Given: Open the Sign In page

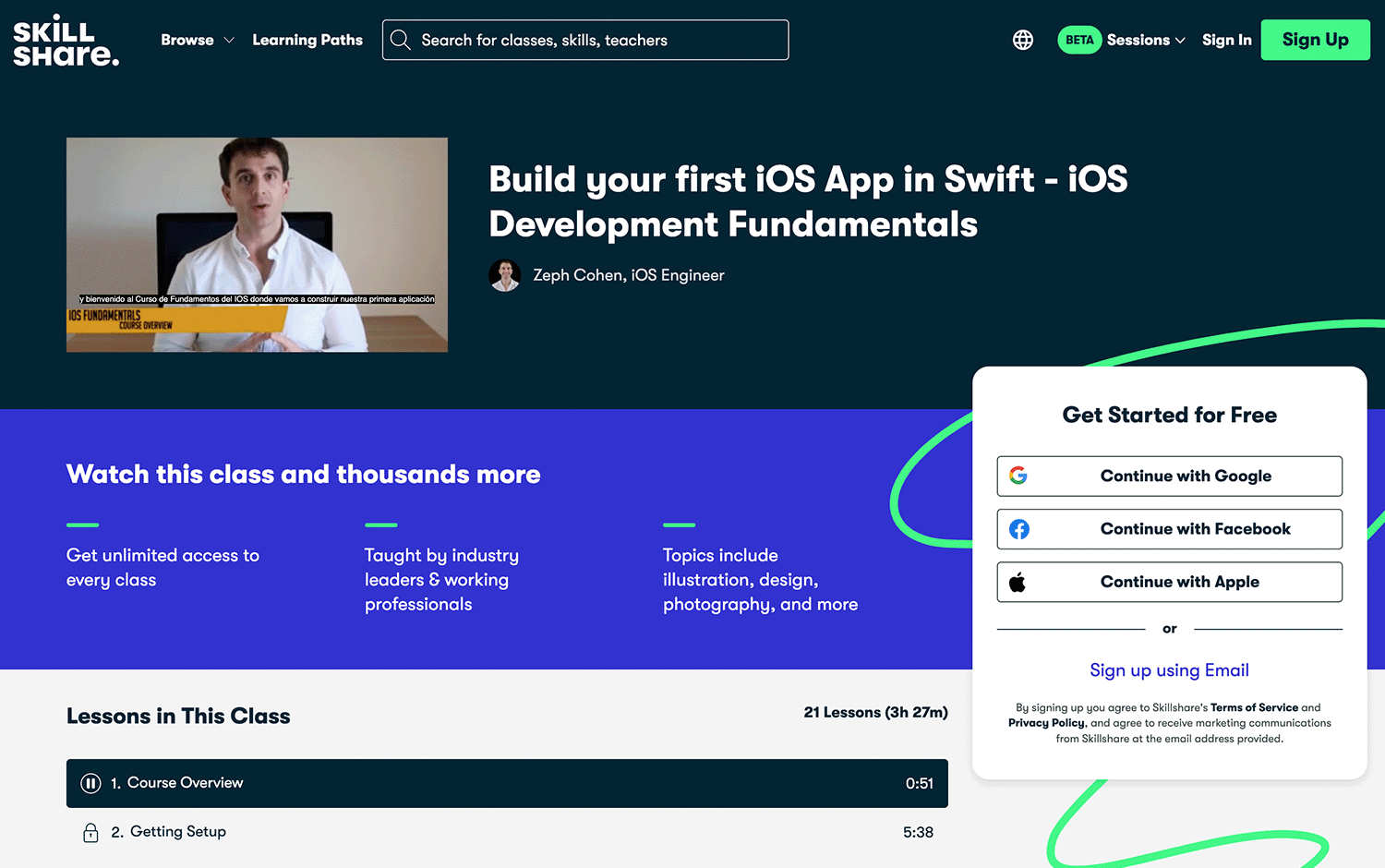Looking at the screenshot, I should pyautogui.click(x=1226, y=40).
